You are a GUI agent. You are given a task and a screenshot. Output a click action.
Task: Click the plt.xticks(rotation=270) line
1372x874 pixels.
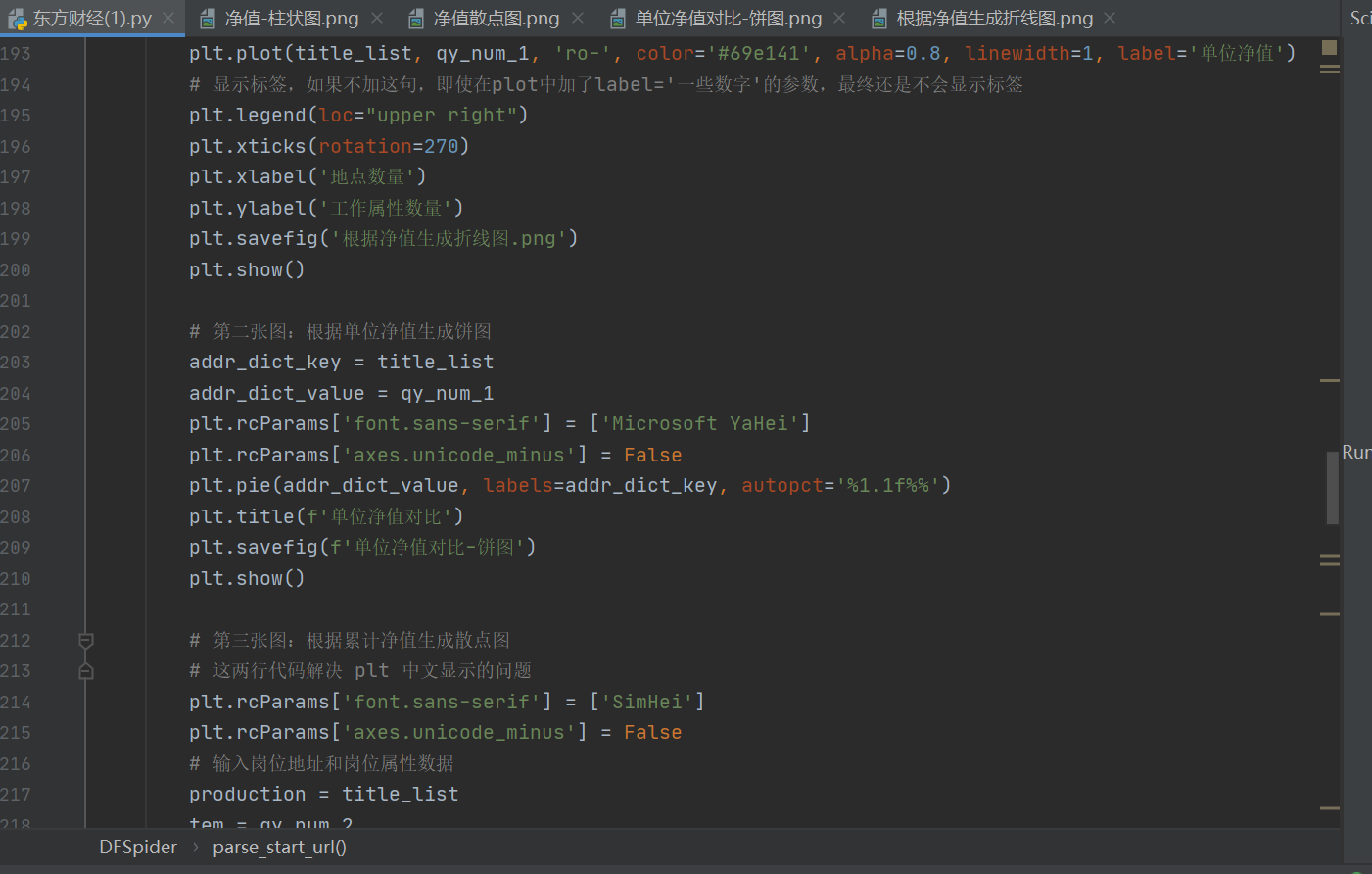tap(329, 146)
